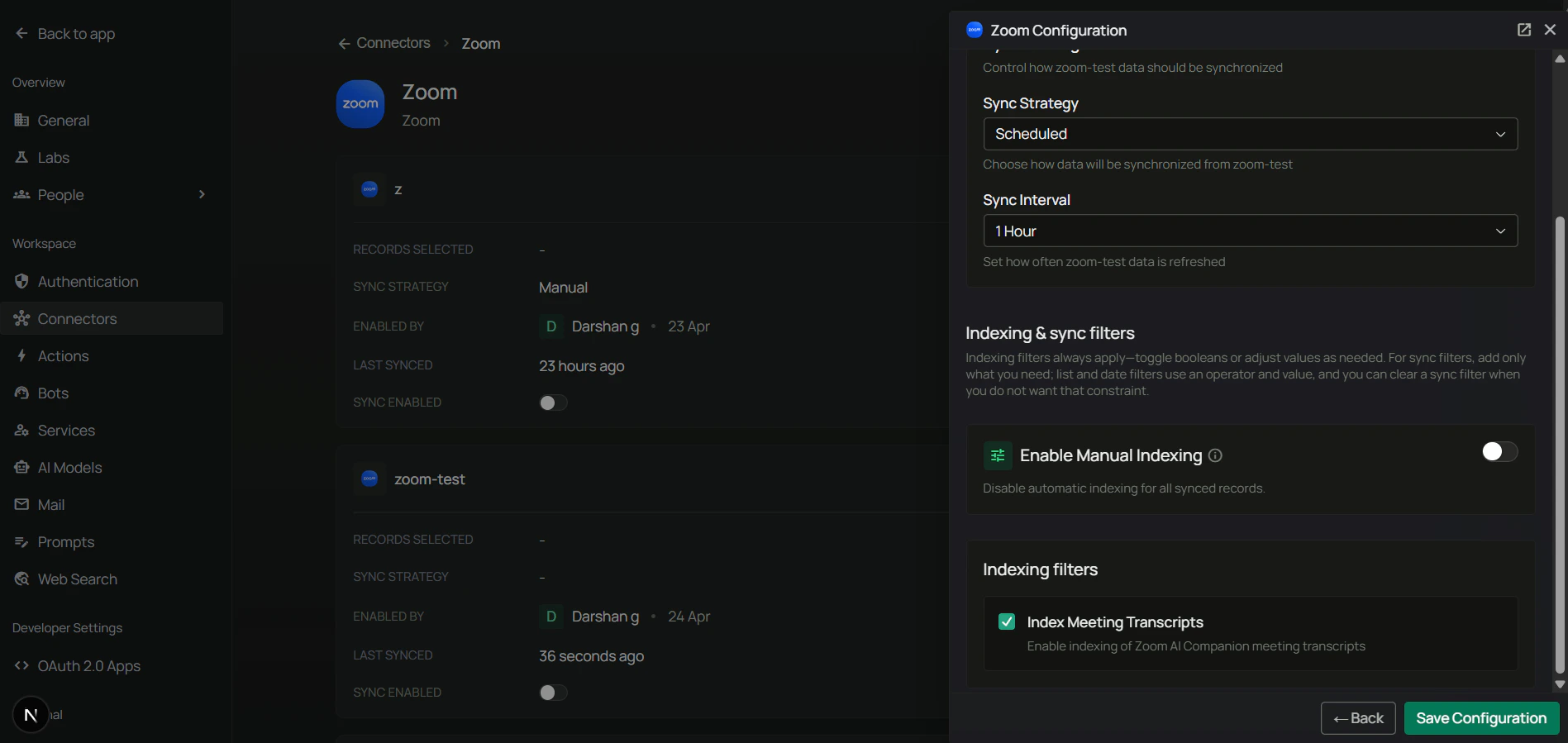Click the Save Configuration button
The height and width of the screenshot is (743, 1568).
pos(1481,718)
